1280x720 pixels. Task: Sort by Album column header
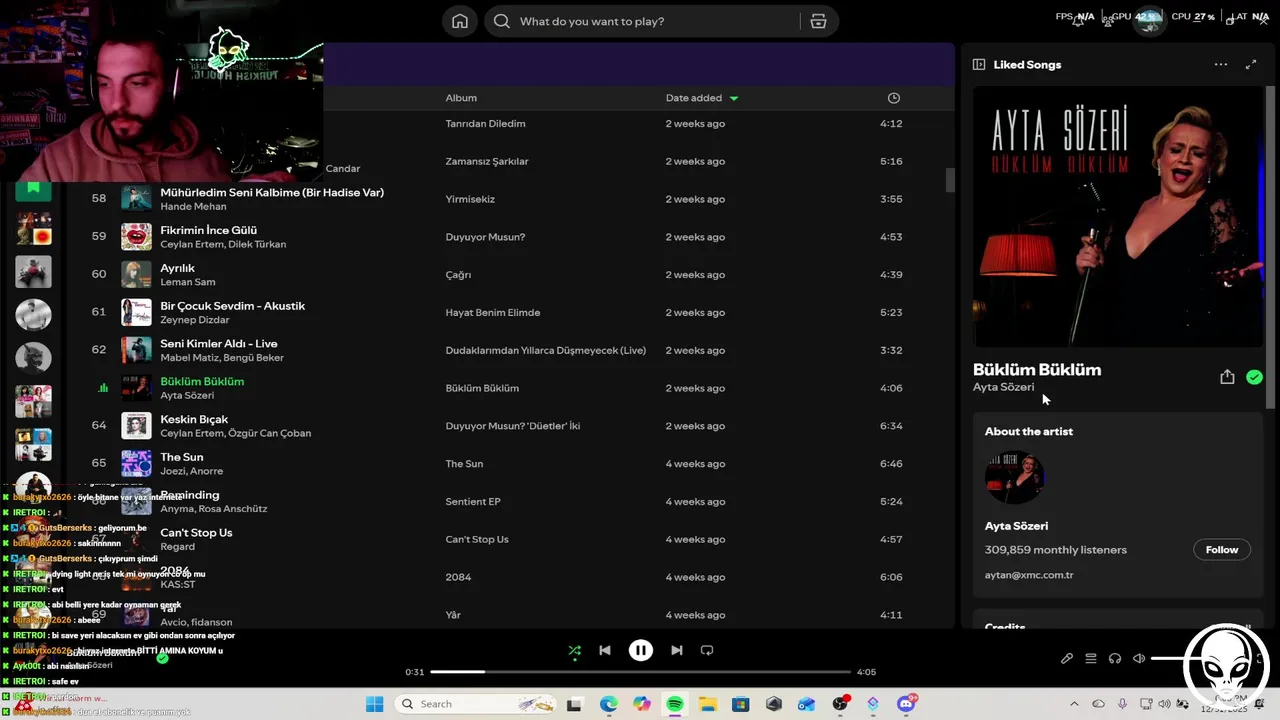coord(461,98)
